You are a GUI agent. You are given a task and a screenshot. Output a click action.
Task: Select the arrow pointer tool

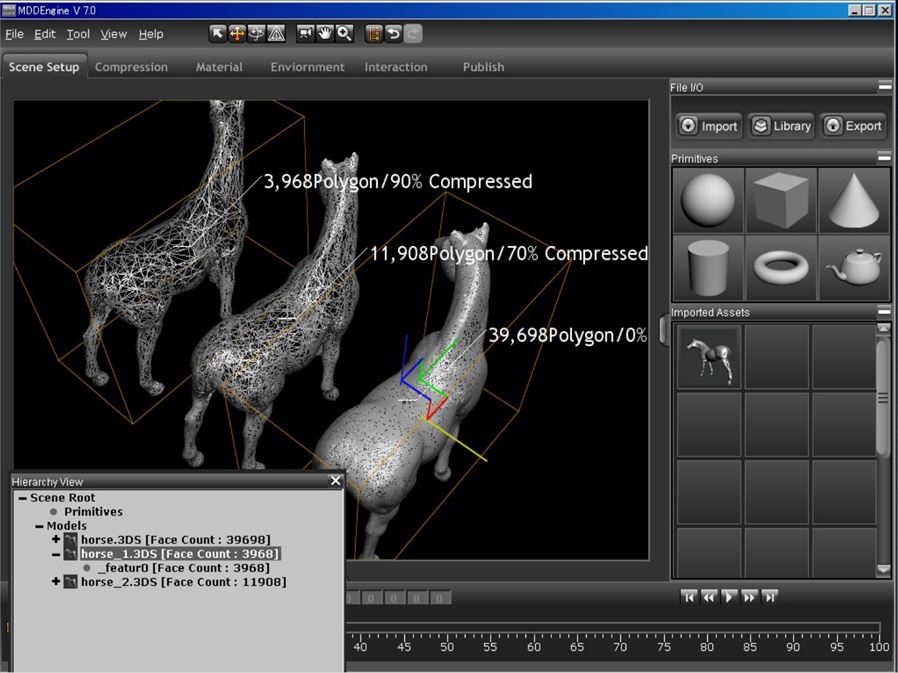pyautogui.click(x=217, y=34)
